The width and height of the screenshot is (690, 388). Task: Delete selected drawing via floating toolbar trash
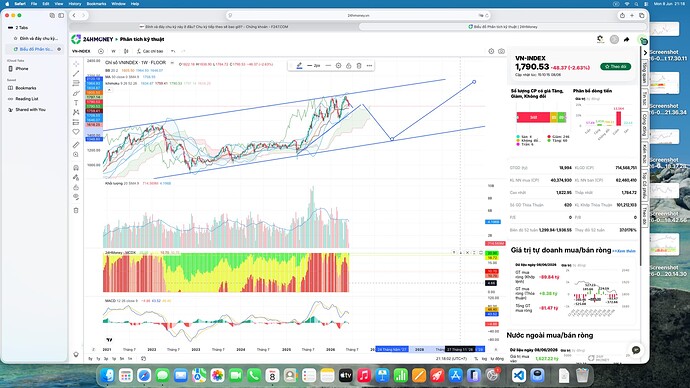(x=359, y=66)
